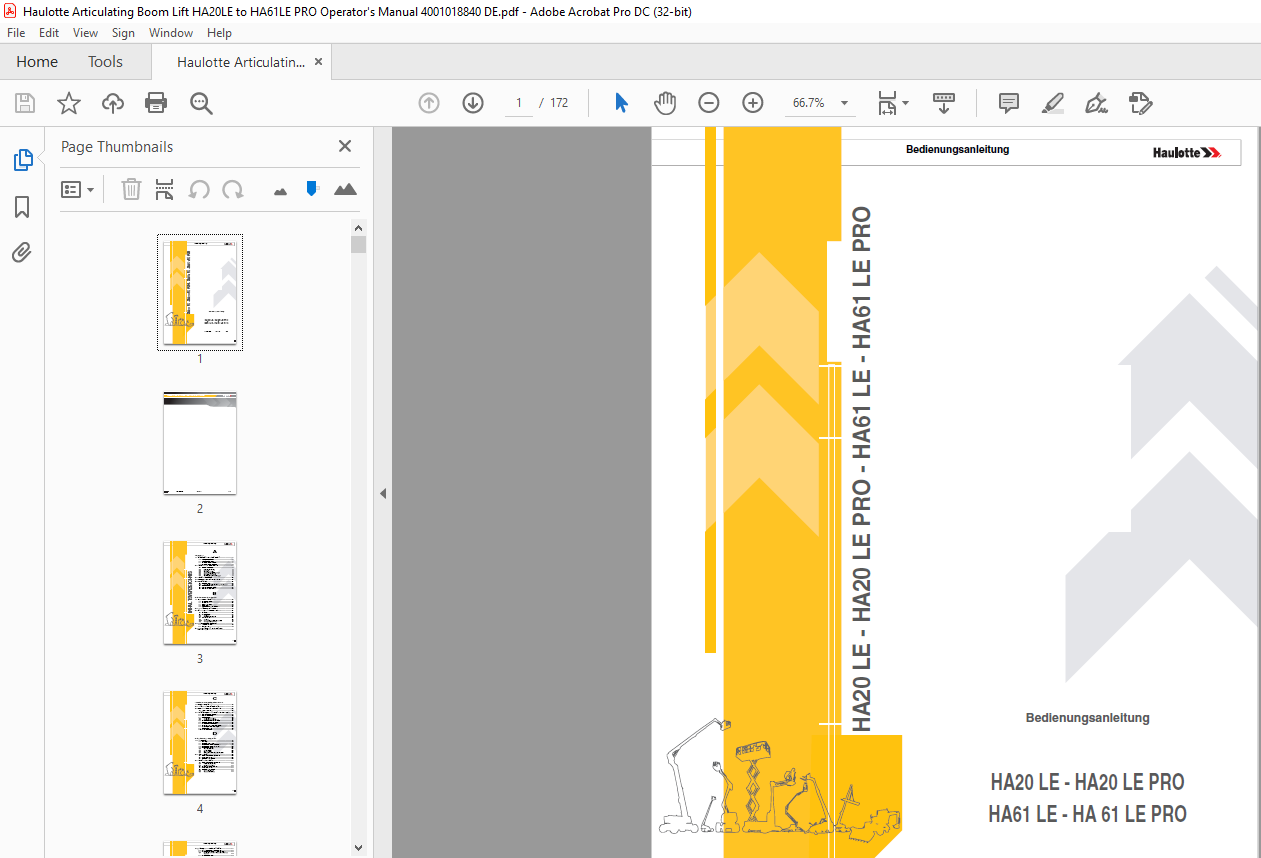Screen dimensions: 1261x858
Task: Select page 1 thumbnail
Action: tap(200, 292)
